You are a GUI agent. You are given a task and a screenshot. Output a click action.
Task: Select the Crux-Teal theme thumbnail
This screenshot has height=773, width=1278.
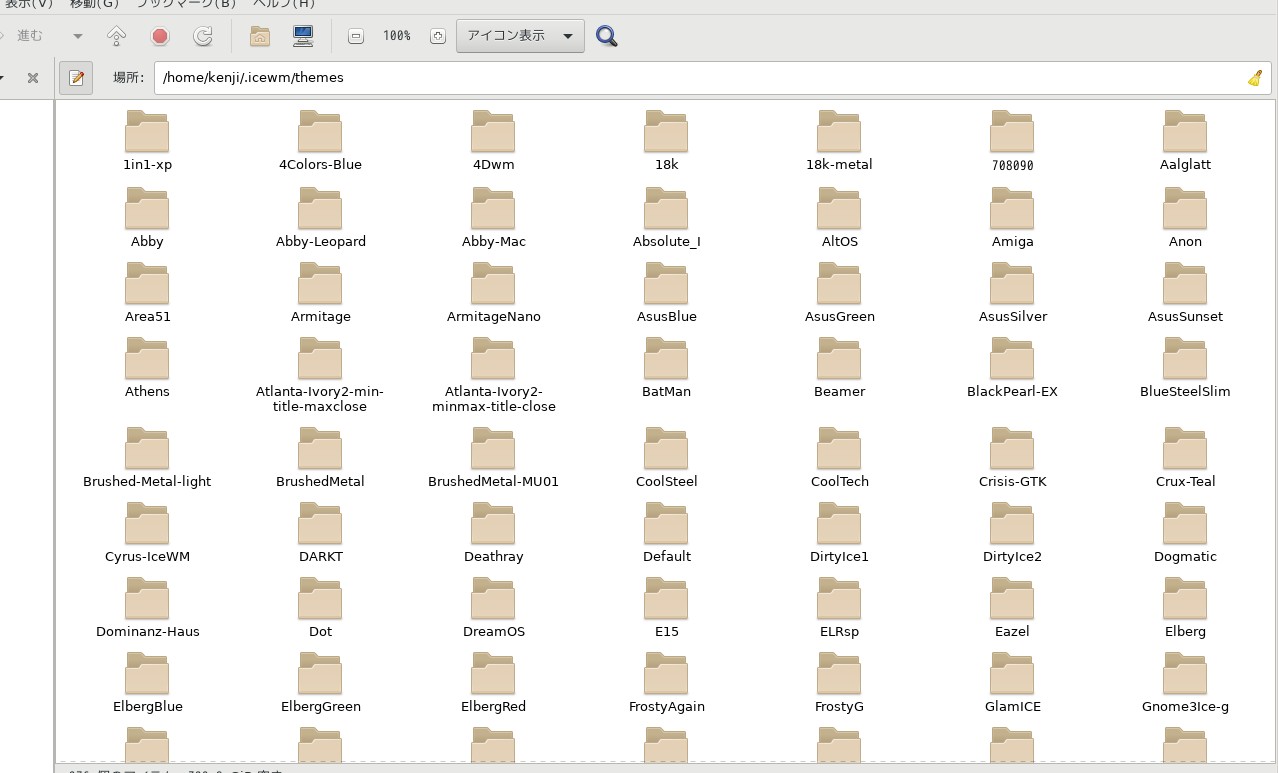(1184, 447)
